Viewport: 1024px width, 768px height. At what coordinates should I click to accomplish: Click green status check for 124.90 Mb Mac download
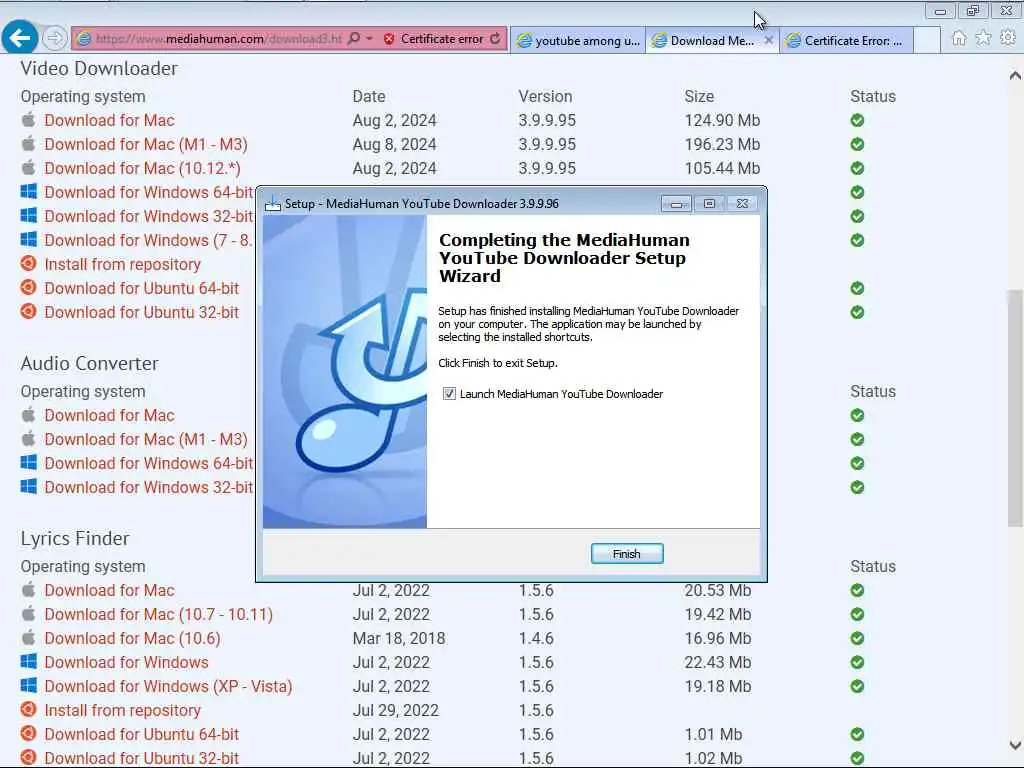point(857,121)
